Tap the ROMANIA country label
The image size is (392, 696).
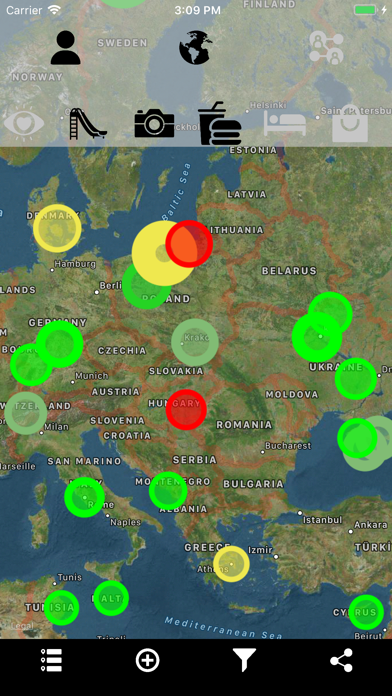[244, 425]
